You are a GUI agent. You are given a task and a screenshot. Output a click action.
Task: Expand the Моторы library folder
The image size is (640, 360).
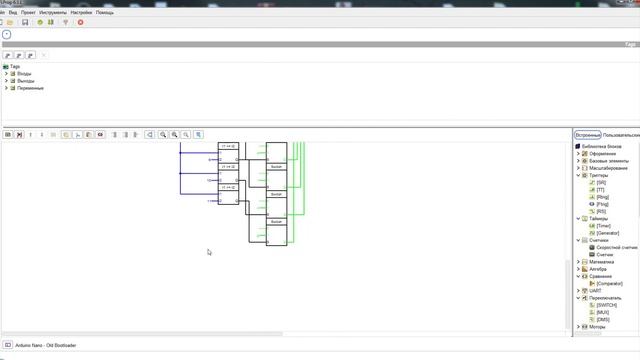coord(578,327)
